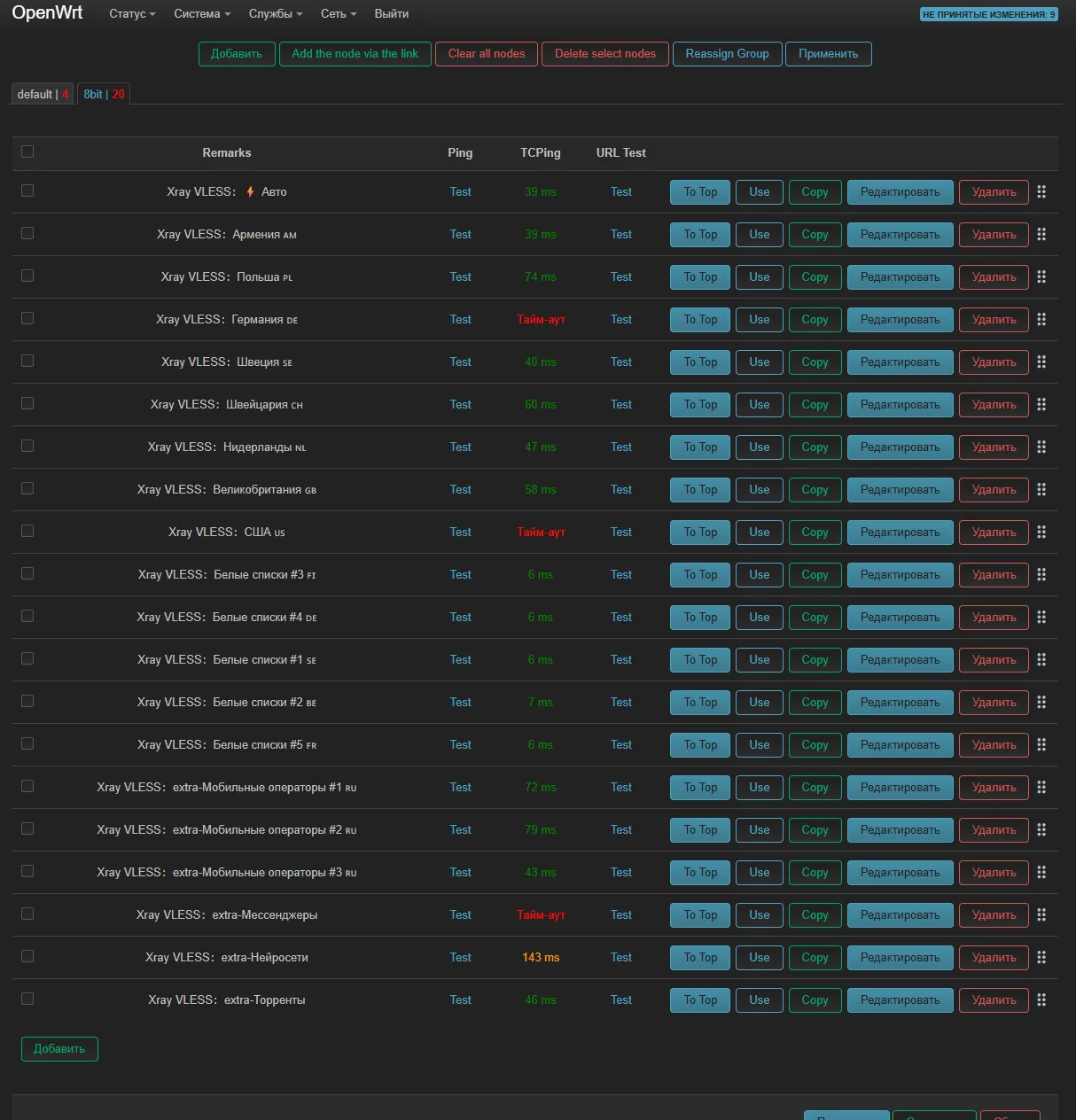Select the Нидерланды node checkbox
Screen dimensions: 1076x1120
27,446
